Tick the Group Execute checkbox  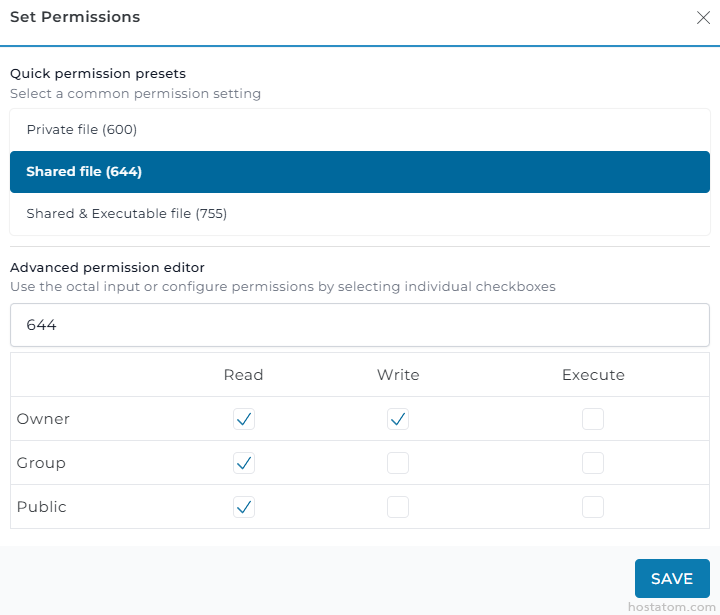pyautogui.click(x=593, y=463)
